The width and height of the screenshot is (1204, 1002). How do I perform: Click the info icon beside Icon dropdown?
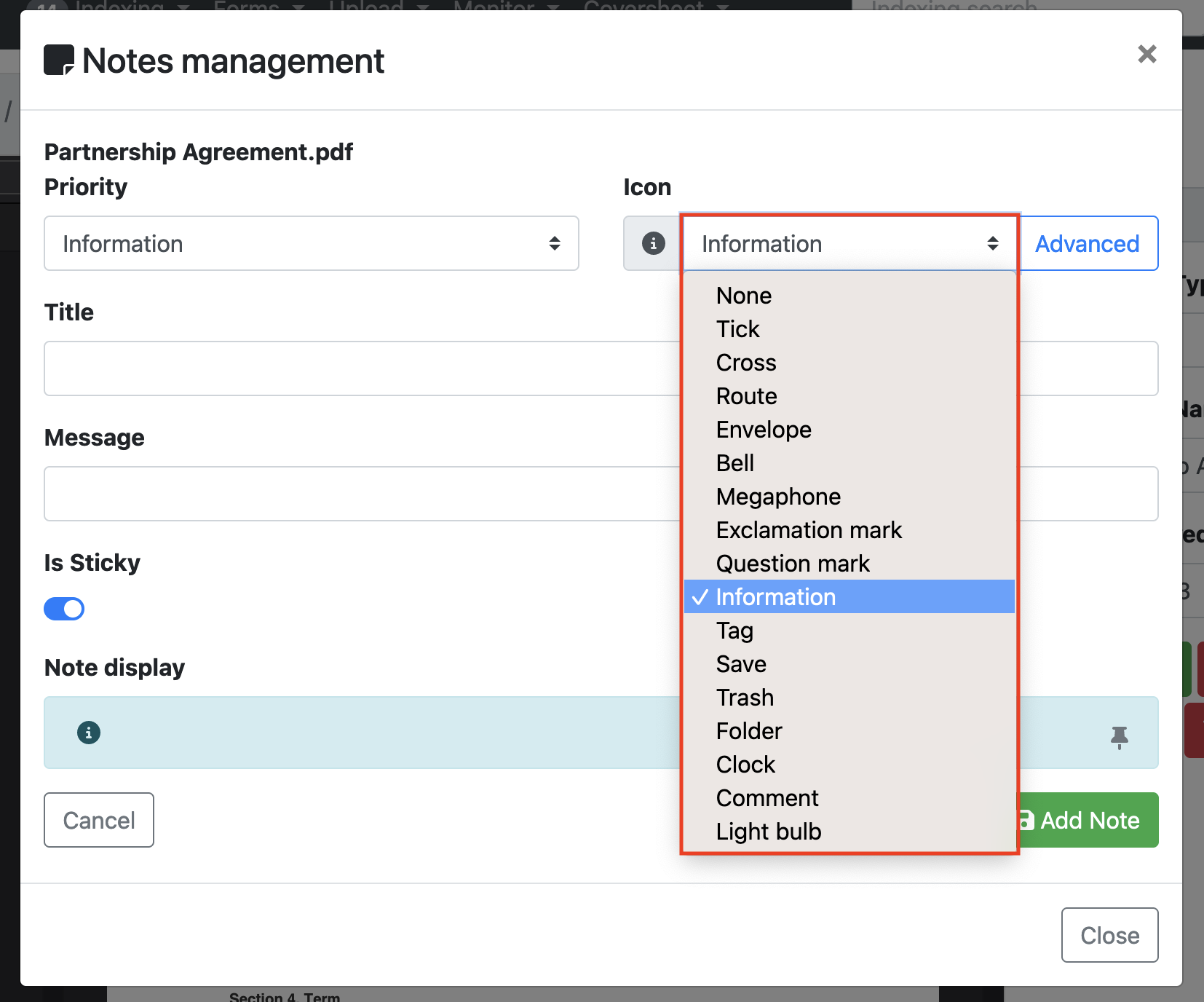[653, 243]
